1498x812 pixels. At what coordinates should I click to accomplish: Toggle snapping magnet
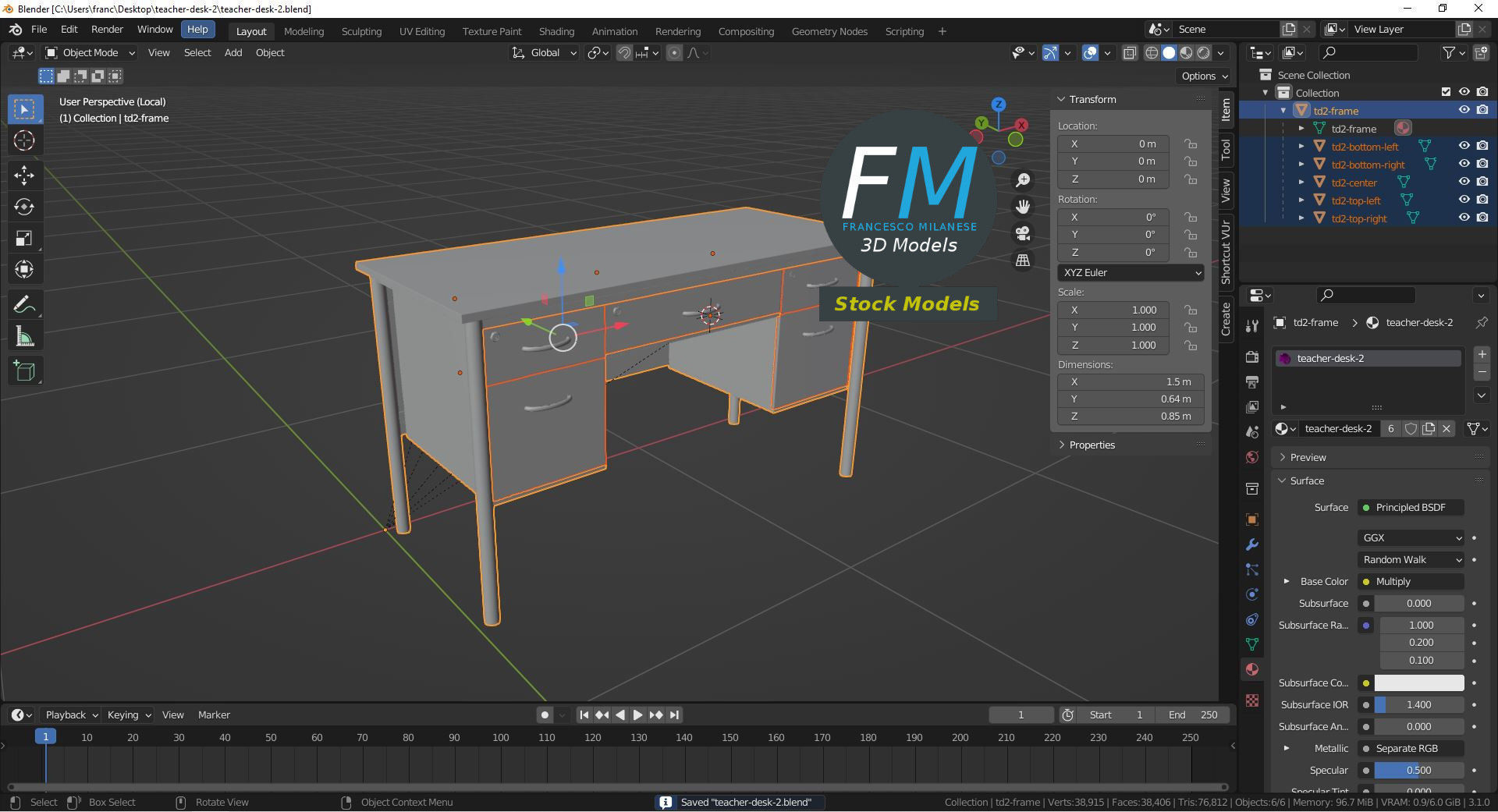tap(624, 53)
